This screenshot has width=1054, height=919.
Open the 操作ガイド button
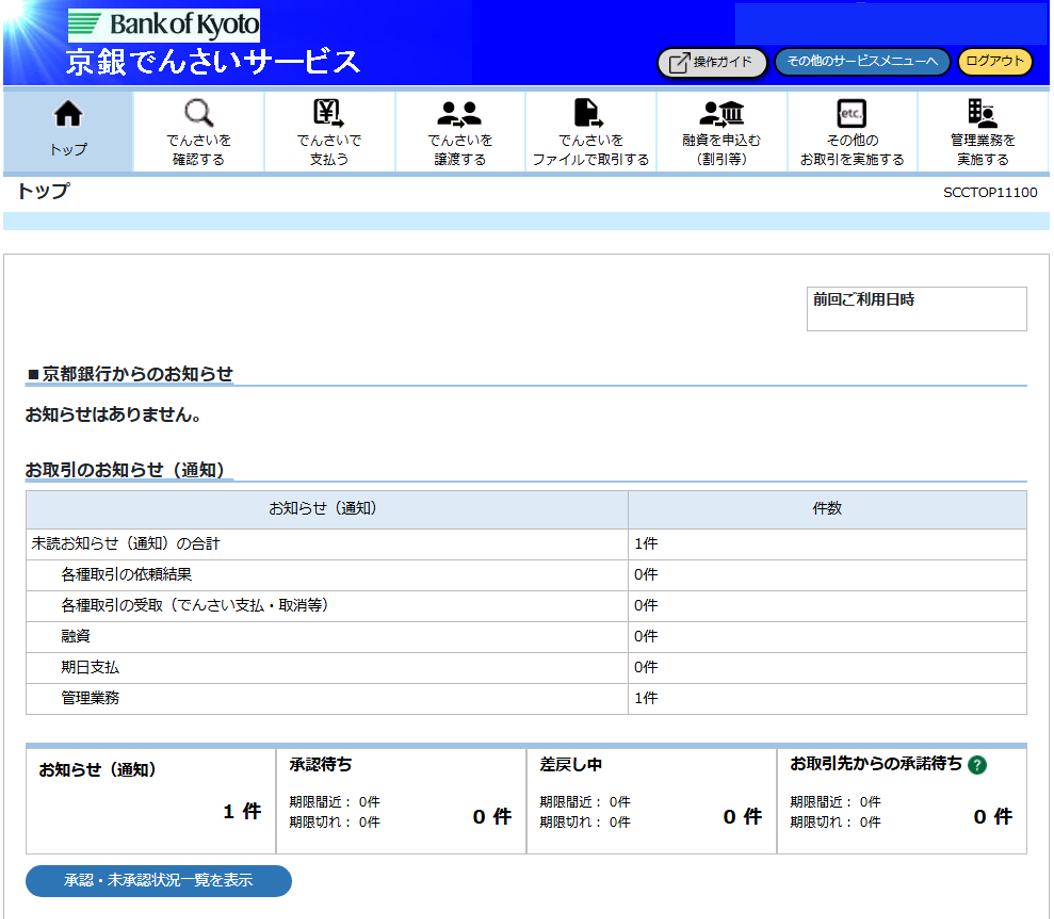click(x=711, y=62)
